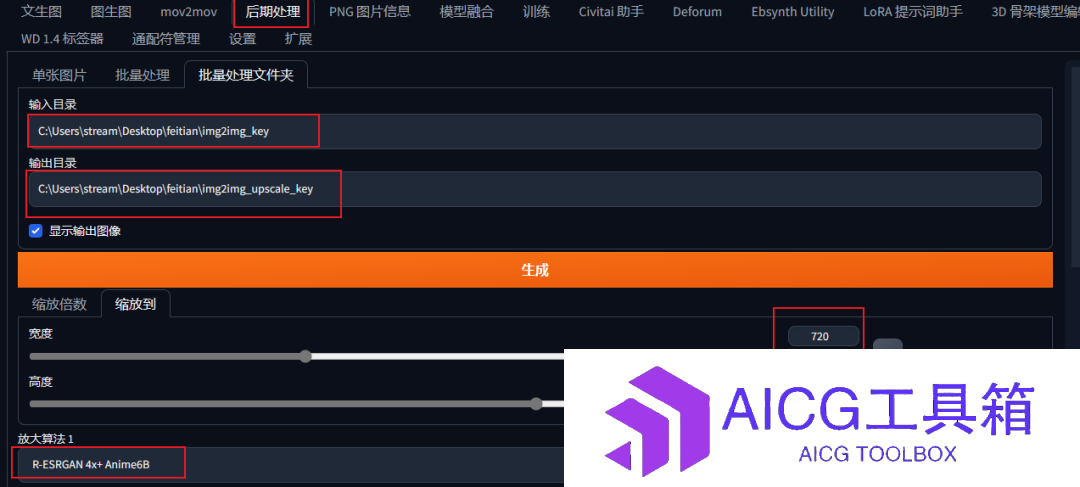
Task: Go to the PNG 图片信息 tab
Action: [370, 12]
